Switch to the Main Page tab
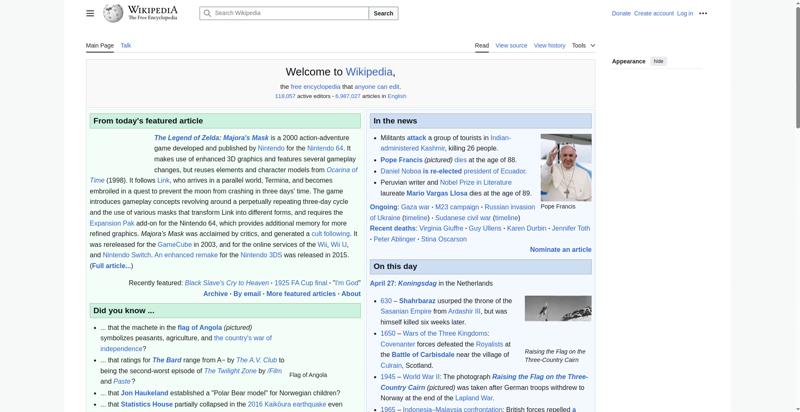 point(100,45)
